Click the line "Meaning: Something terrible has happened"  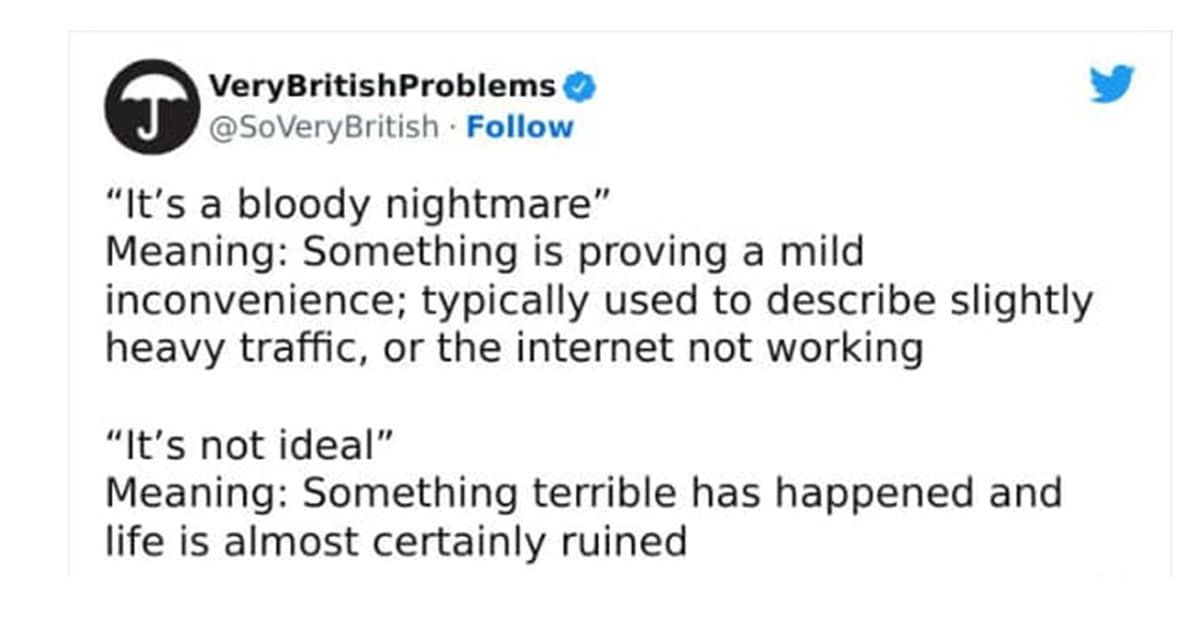pyautogui.click(x=582, y=494)
